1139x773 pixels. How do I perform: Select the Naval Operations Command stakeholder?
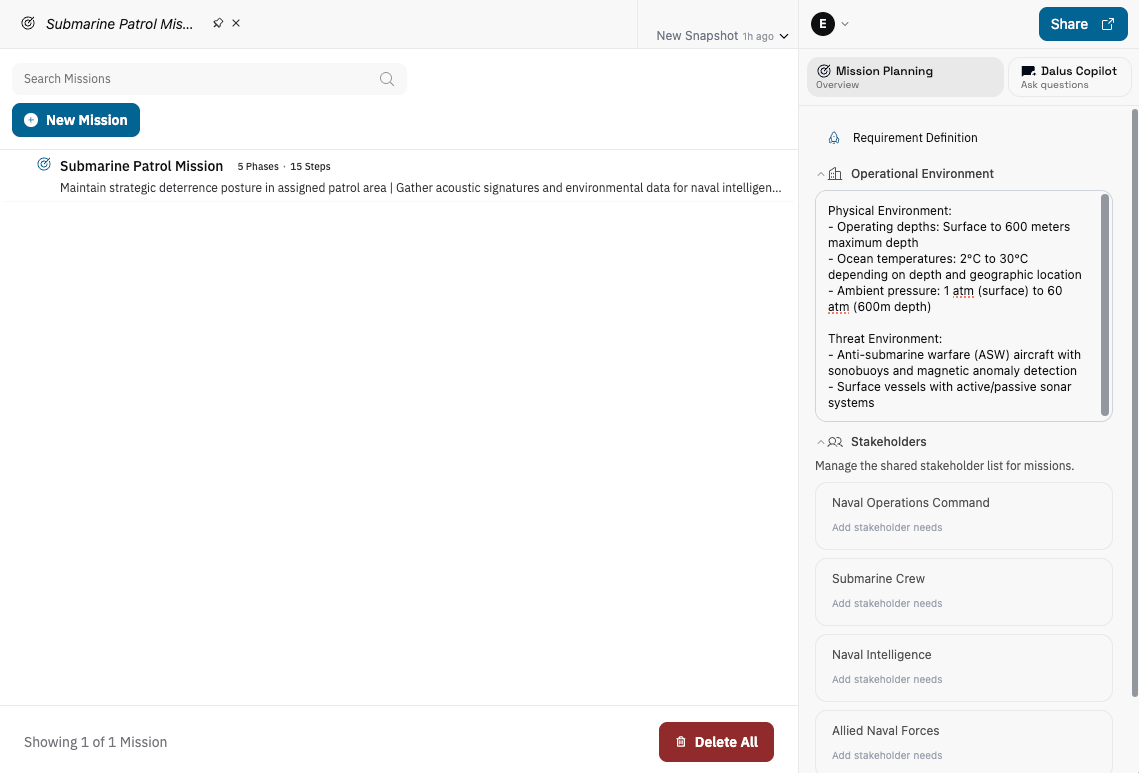pos(910,503)
